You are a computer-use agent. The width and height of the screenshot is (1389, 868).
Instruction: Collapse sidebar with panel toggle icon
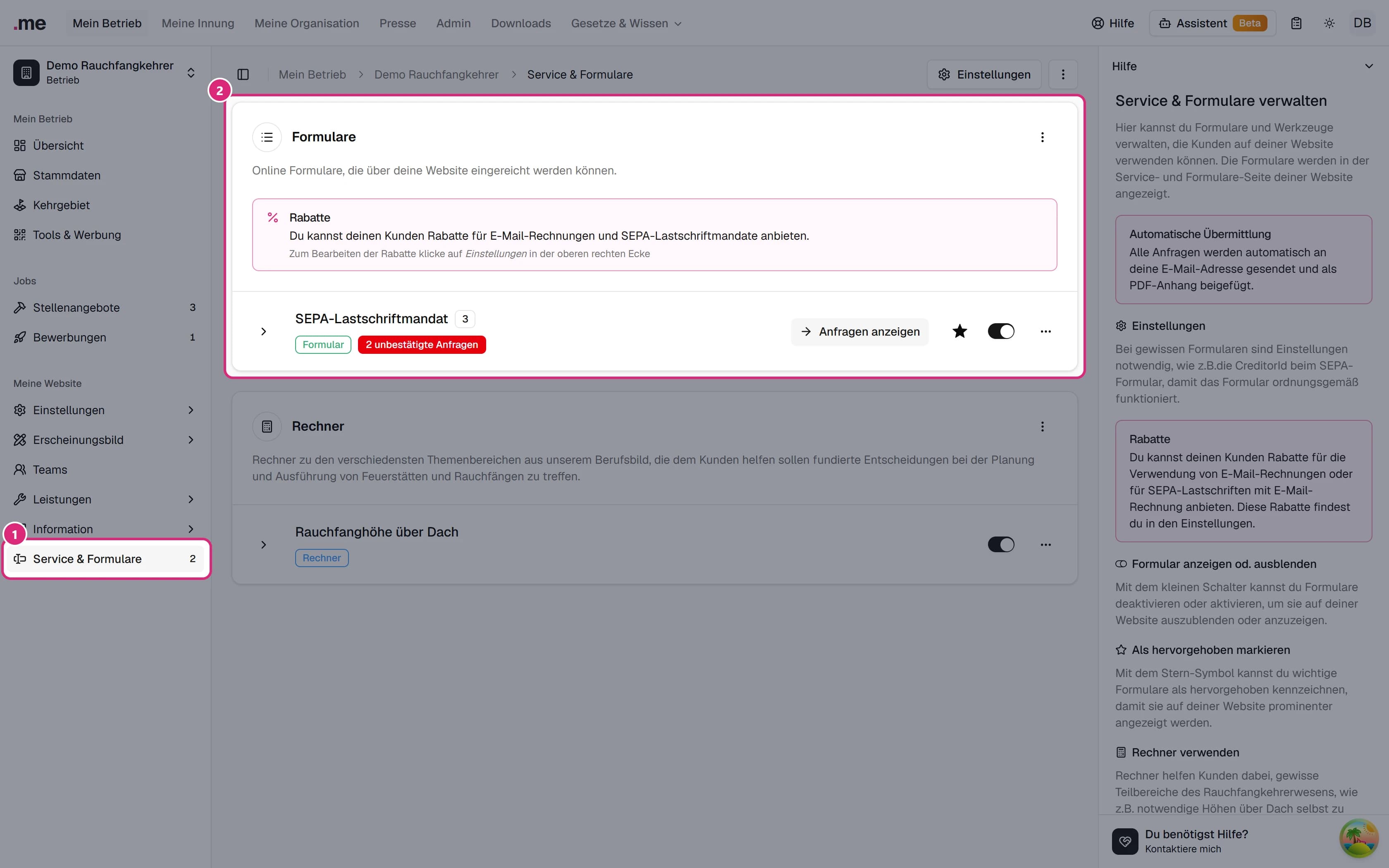coord(243,75)
